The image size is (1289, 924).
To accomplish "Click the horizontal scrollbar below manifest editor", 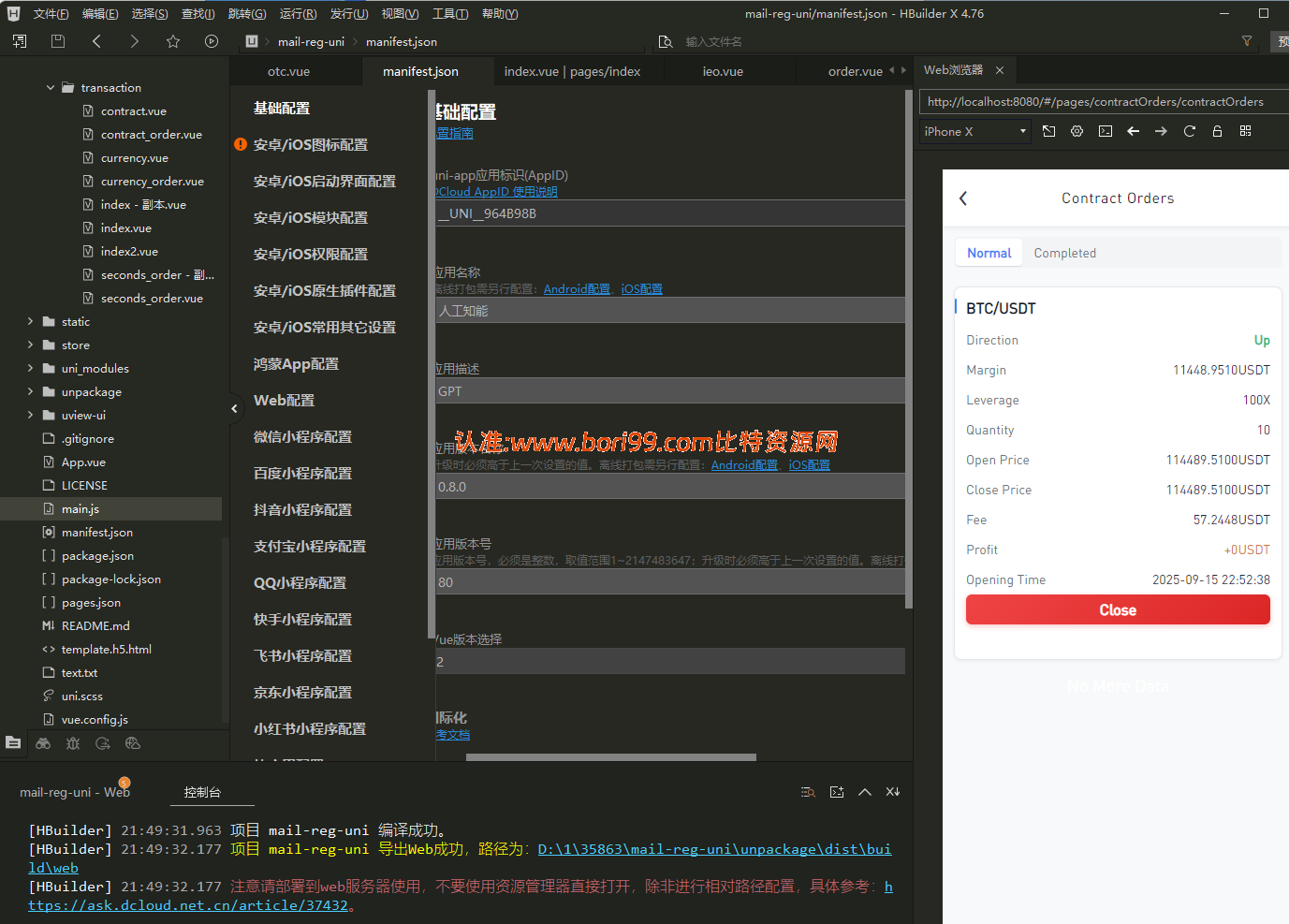I will pyautogui.click(x=610, y=756).
